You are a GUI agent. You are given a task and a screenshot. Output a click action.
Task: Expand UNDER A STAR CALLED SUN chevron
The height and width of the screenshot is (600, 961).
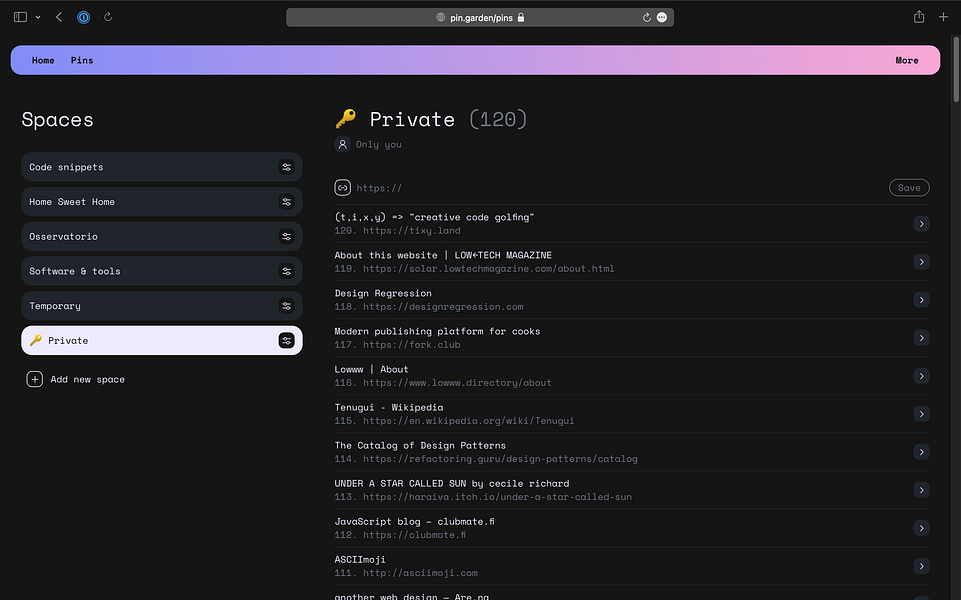[x=921, y=490]
